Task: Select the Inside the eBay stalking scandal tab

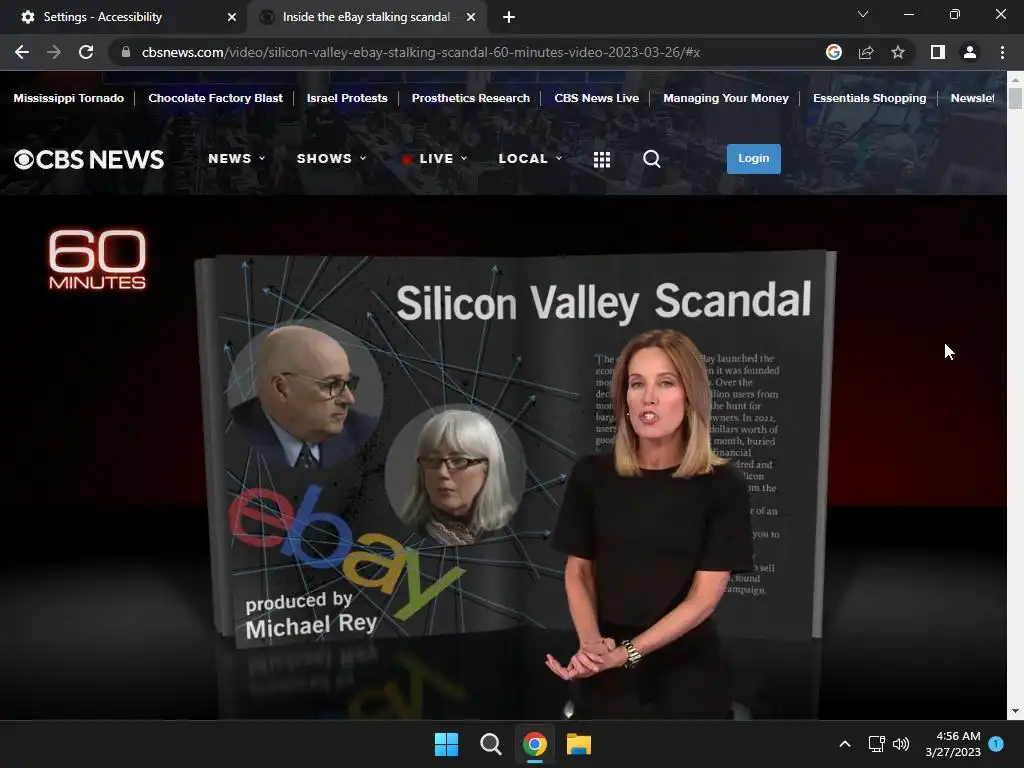Action: tap(366, 17)
